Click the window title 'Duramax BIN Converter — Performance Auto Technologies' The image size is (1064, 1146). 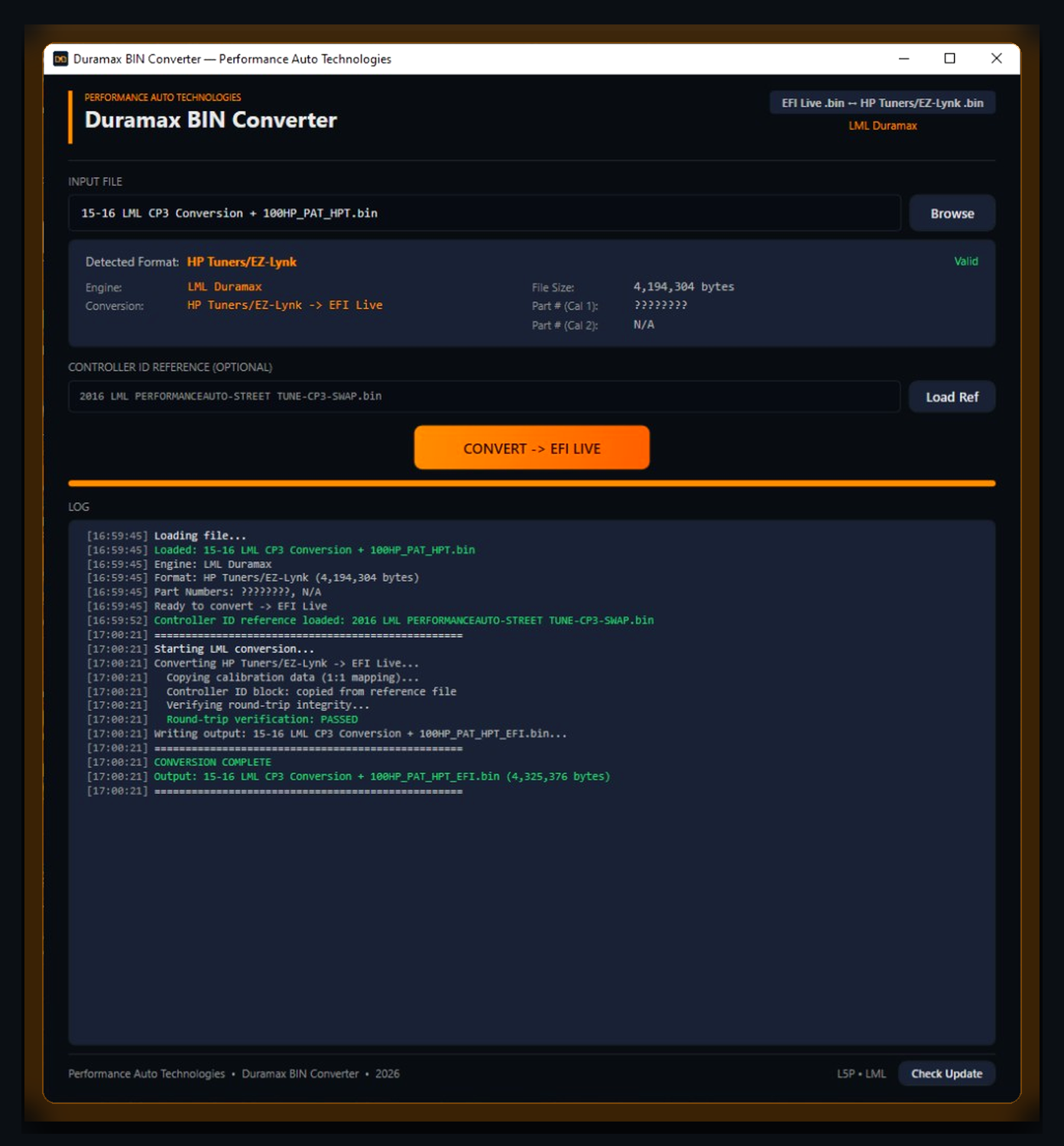(232, 59)
